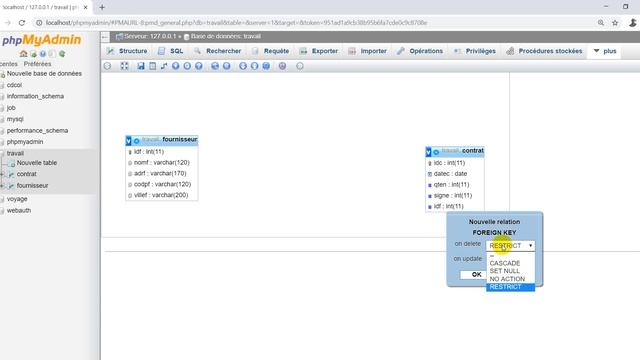Expand the contrat table in navigation tree
The height and width of the screenshot is (360, 640).
(x=2, y=174)
